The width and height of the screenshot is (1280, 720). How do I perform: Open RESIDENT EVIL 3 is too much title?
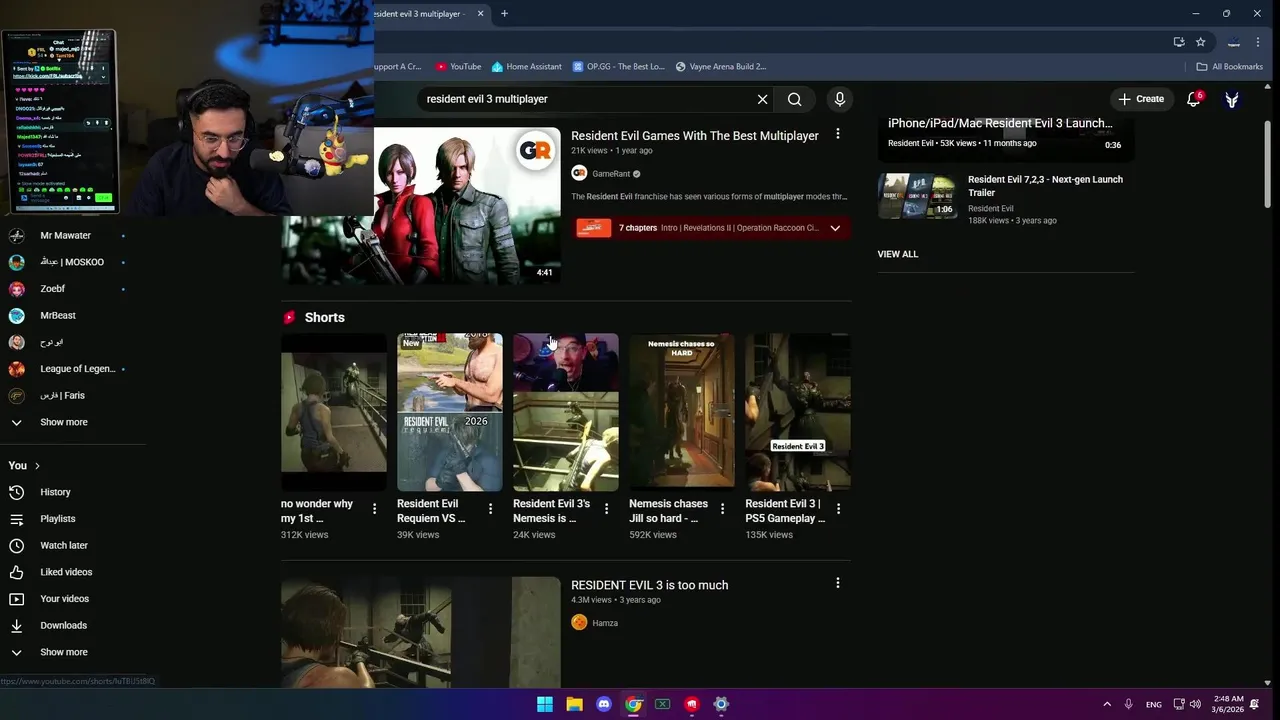click(649, 585)
